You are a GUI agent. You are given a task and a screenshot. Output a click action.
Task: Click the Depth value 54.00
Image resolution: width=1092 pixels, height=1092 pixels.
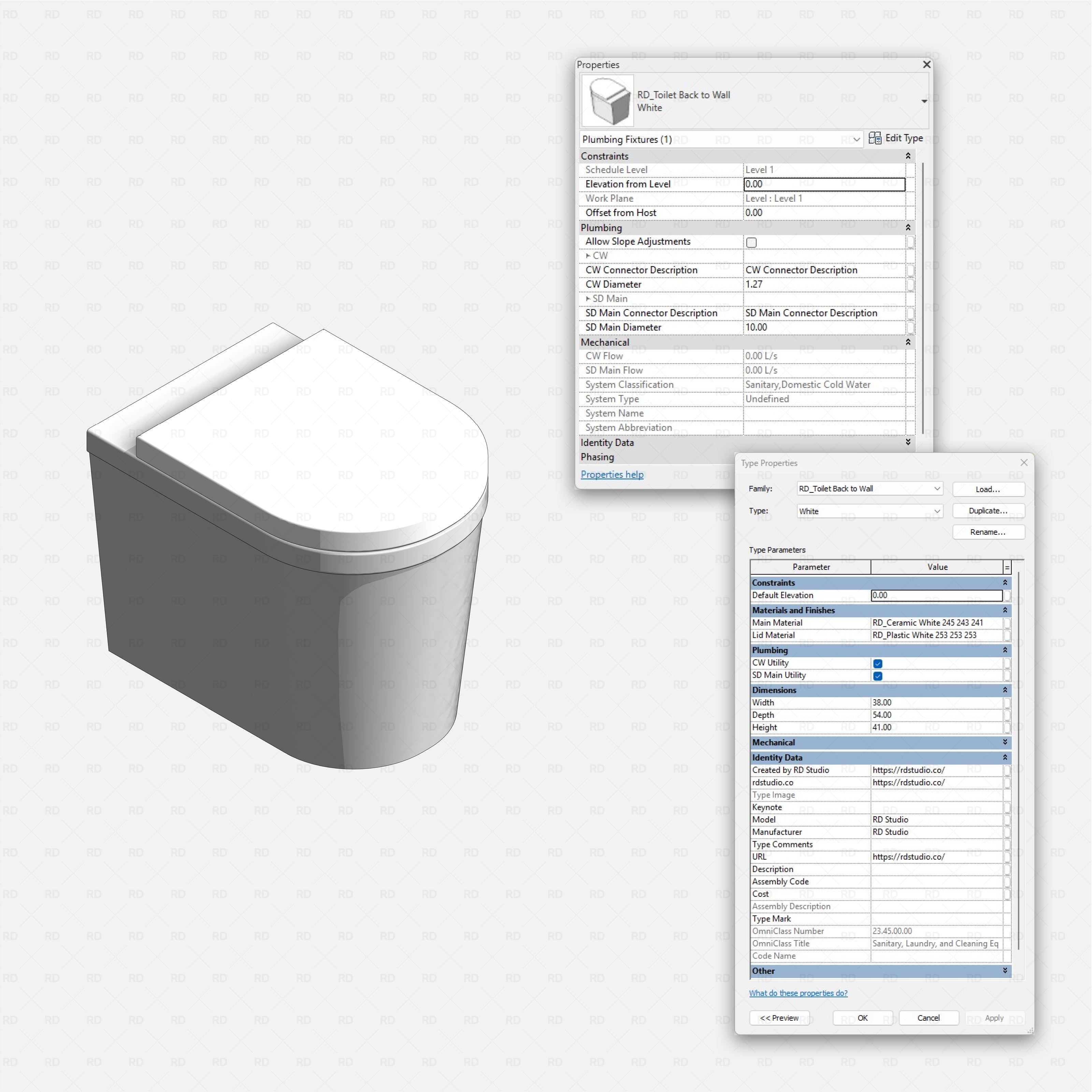937,715
